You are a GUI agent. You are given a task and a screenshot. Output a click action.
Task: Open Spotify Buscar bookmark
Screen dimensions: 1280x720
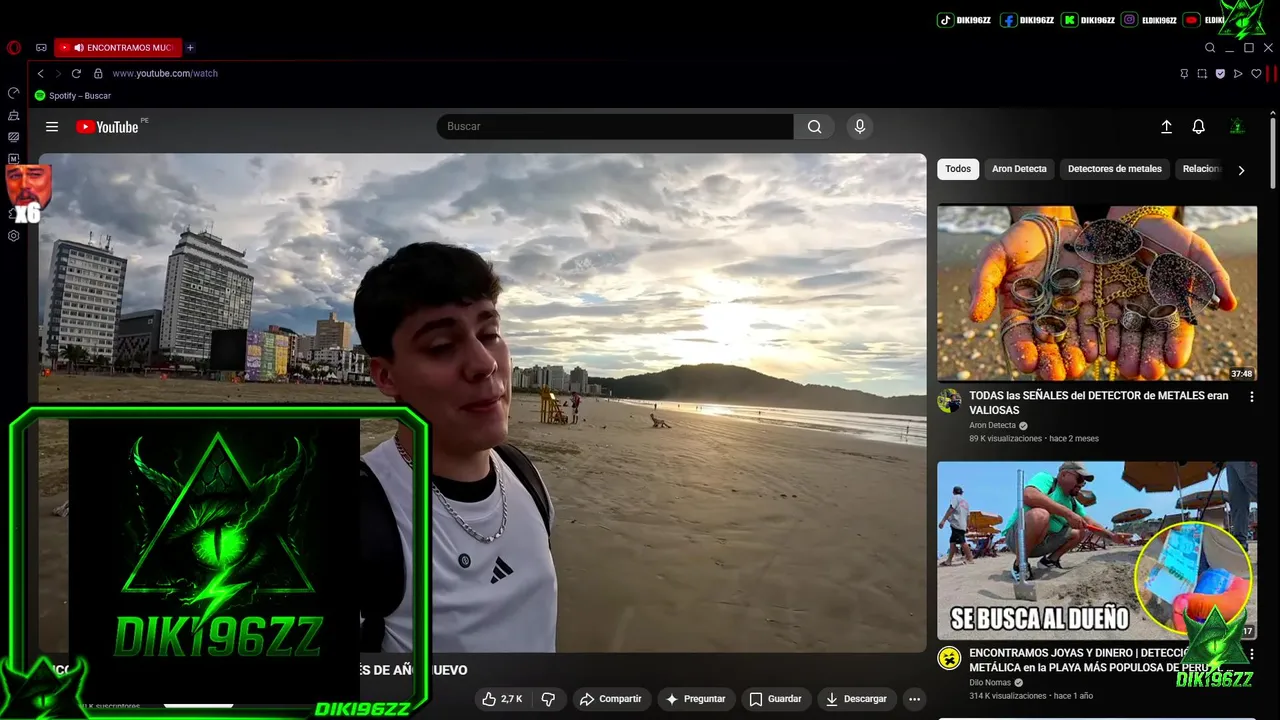tap(73, 96)
